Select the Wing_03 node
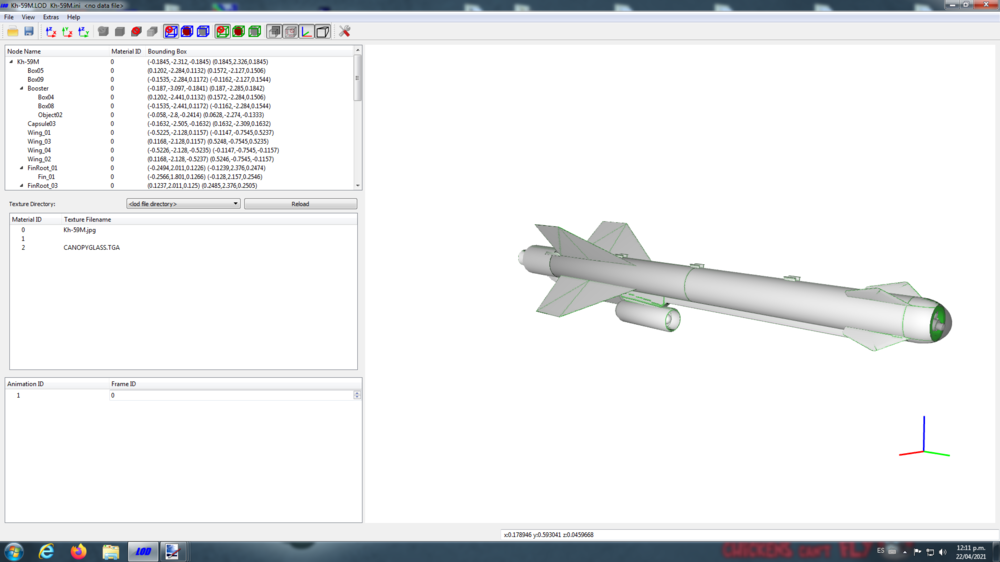This screenshot has height=562, width=1000. point(39,142)
